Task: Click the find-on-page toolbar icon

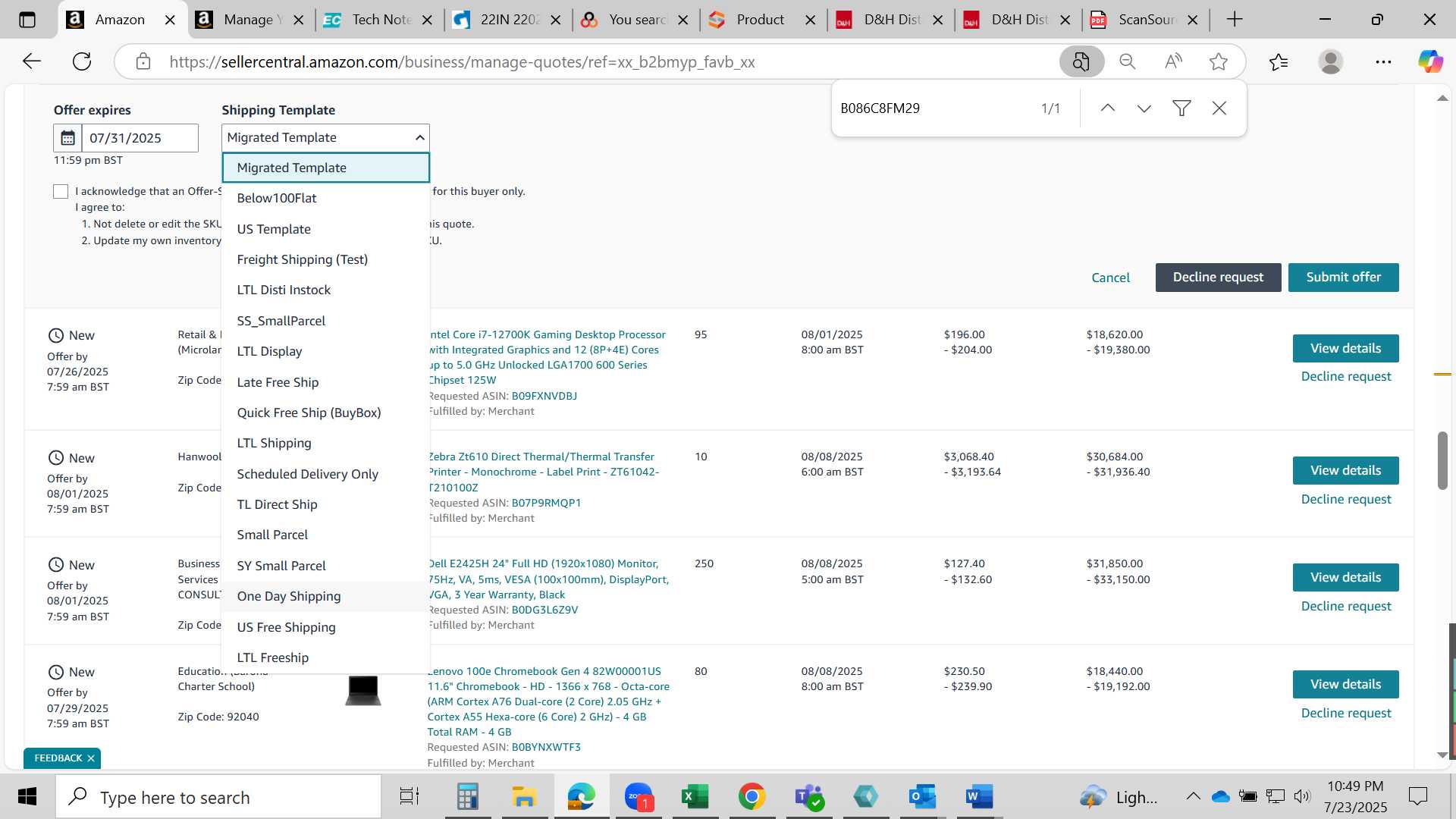Action: [1081, 61]
